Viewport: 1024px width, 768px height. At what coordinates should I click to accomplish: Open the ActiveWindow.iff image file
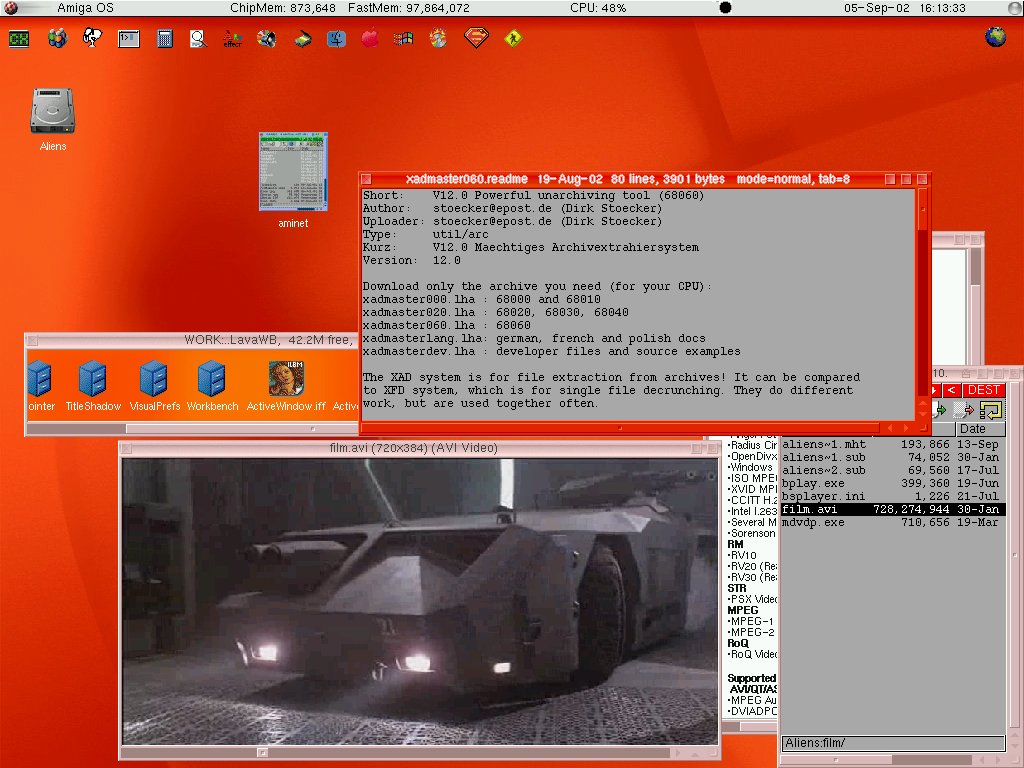(x=286, y=380)
